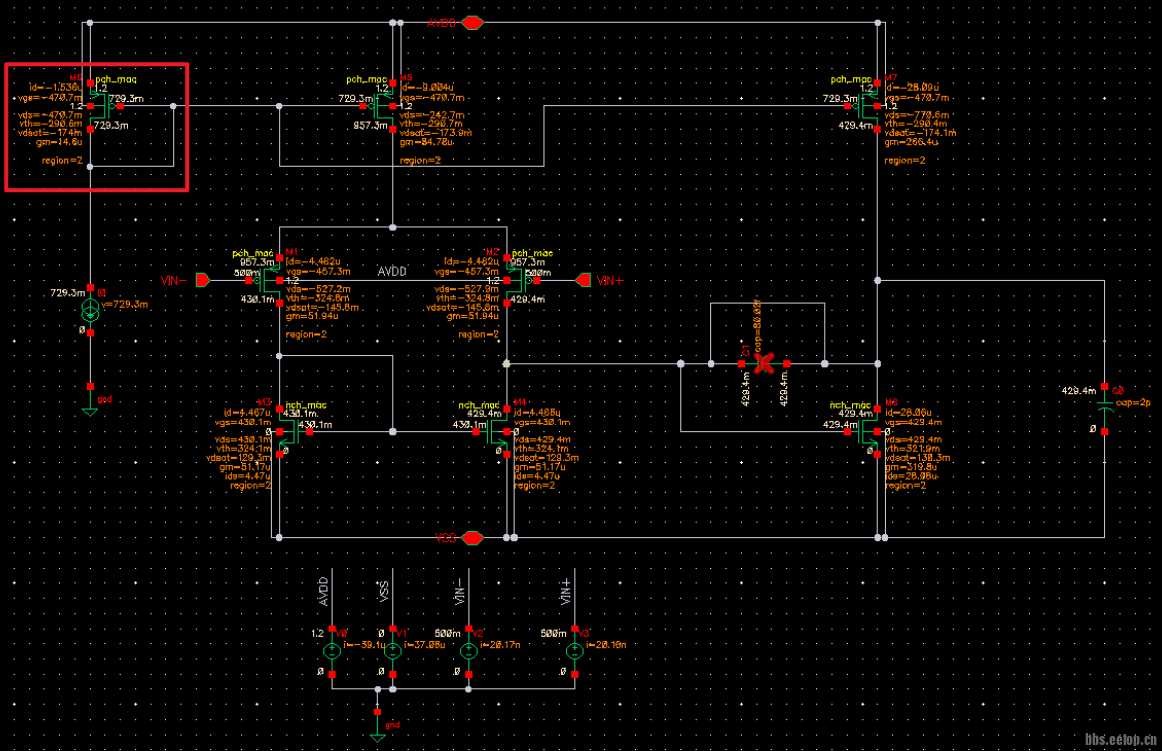Image resolution: width=1162 pixels, height=751 pixels.
Task: Click M6 'gm=319.8u' annotation
Action: 912,467
